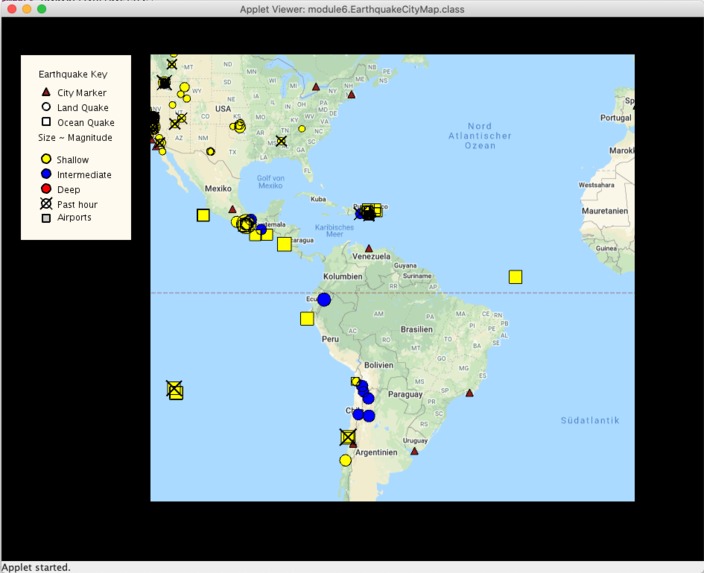Click the gray Airports square in key
This screenshot has height=573, width=704.
[46, 218]
